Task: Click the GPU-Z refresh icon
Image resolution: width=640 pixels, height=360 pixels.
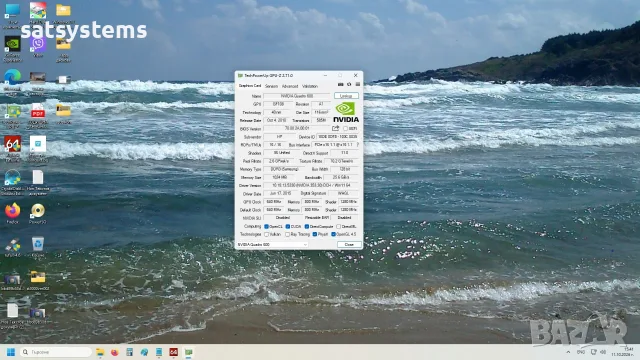Action: [x=349, y=84]
